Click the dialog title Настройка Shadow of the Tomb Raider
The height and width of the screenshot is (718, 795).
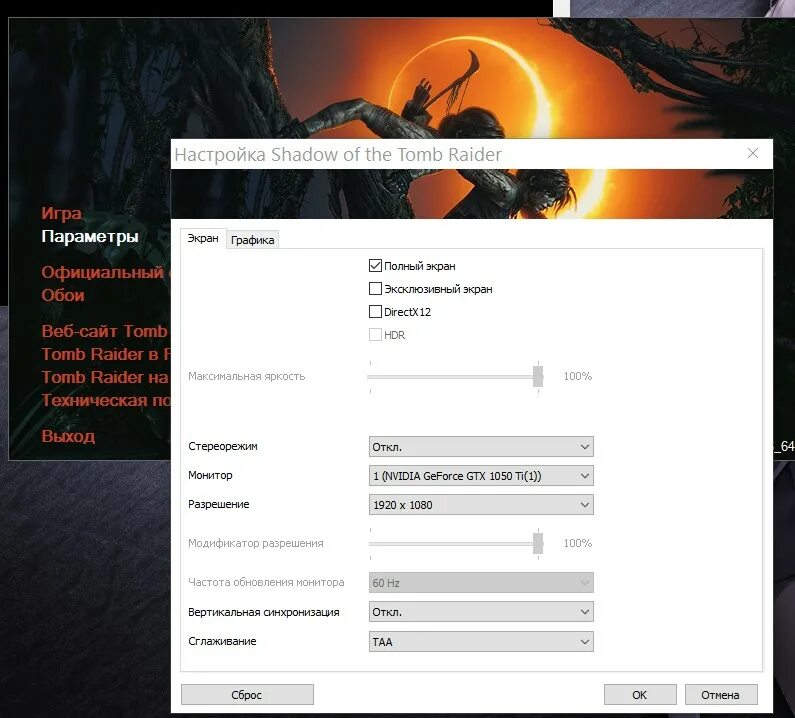[338, 155]
